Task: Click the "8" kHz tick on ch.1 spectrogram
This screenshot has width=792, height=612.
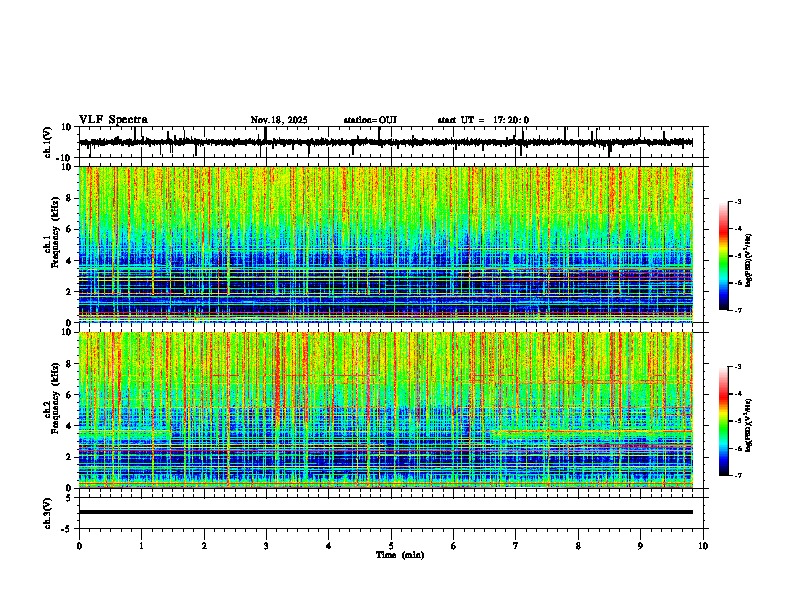Action: coord(70,198)
